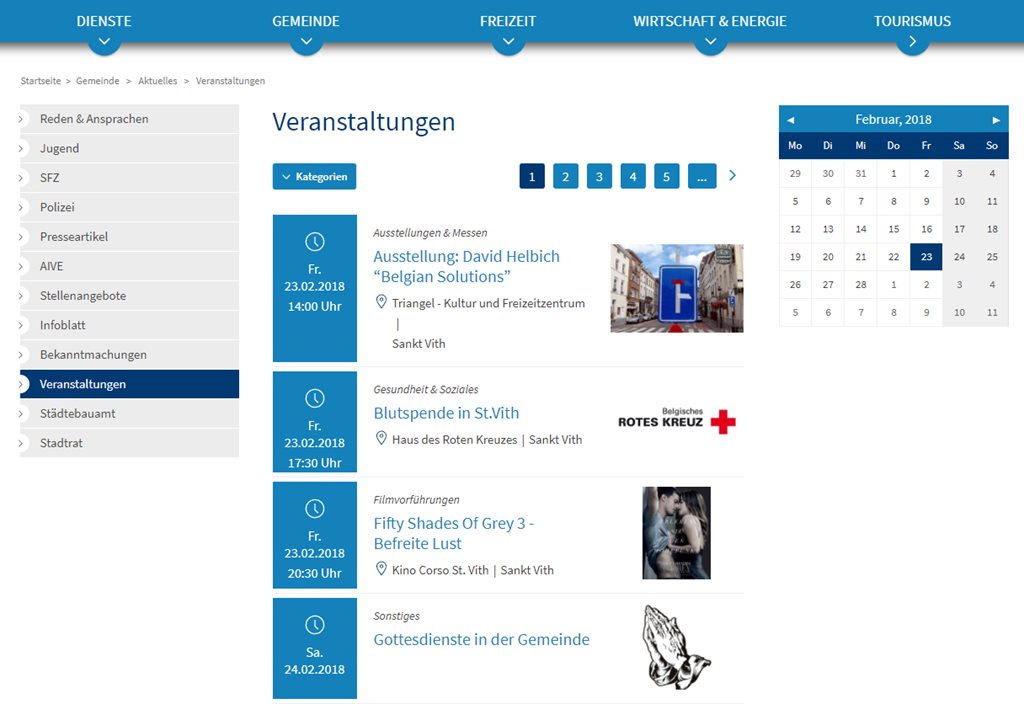
Task: Open Fifty Shades Of Grey 3 event
Action: pos(454,534)
